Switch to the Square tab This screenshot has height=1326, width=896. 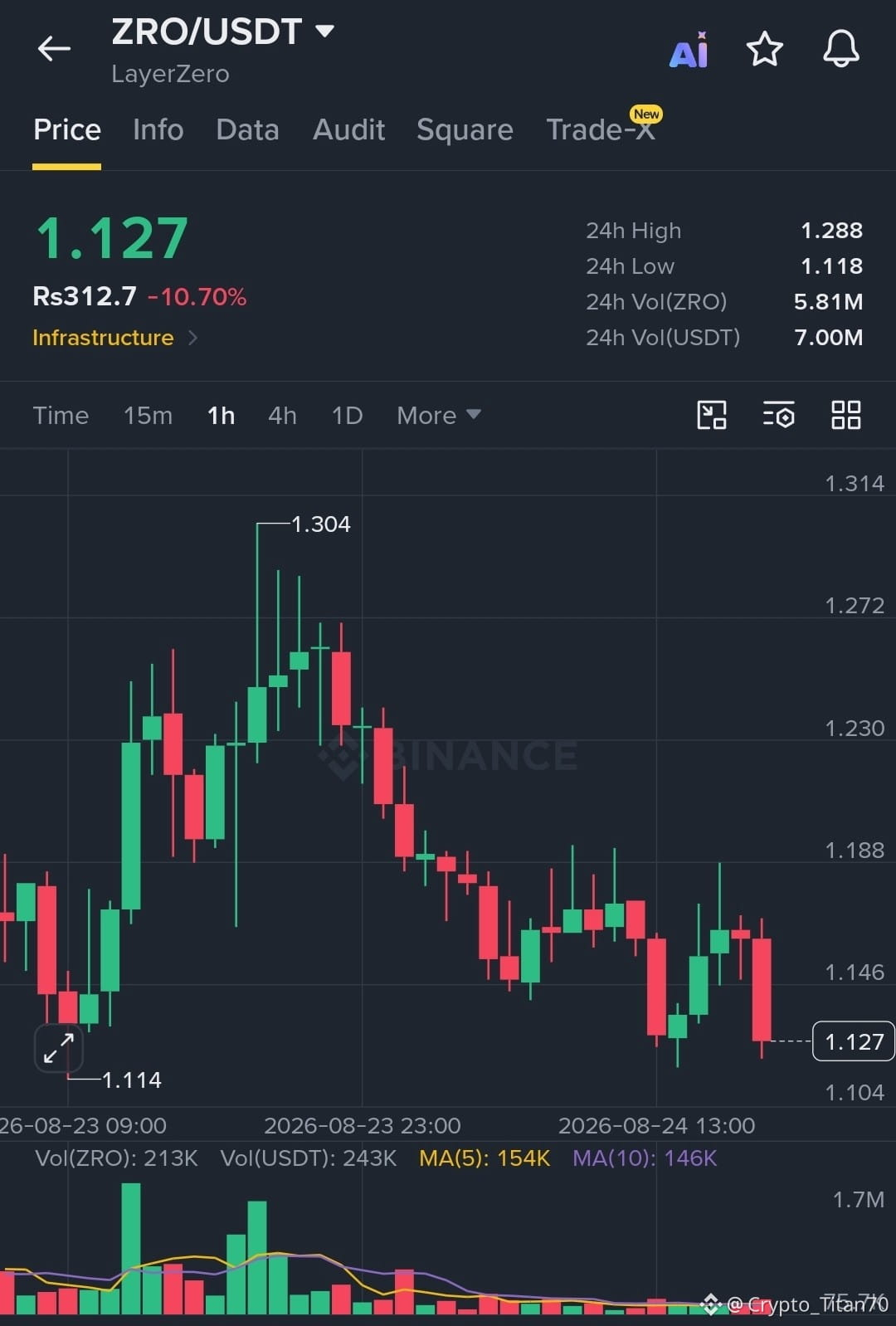click(x=465, y=129)
